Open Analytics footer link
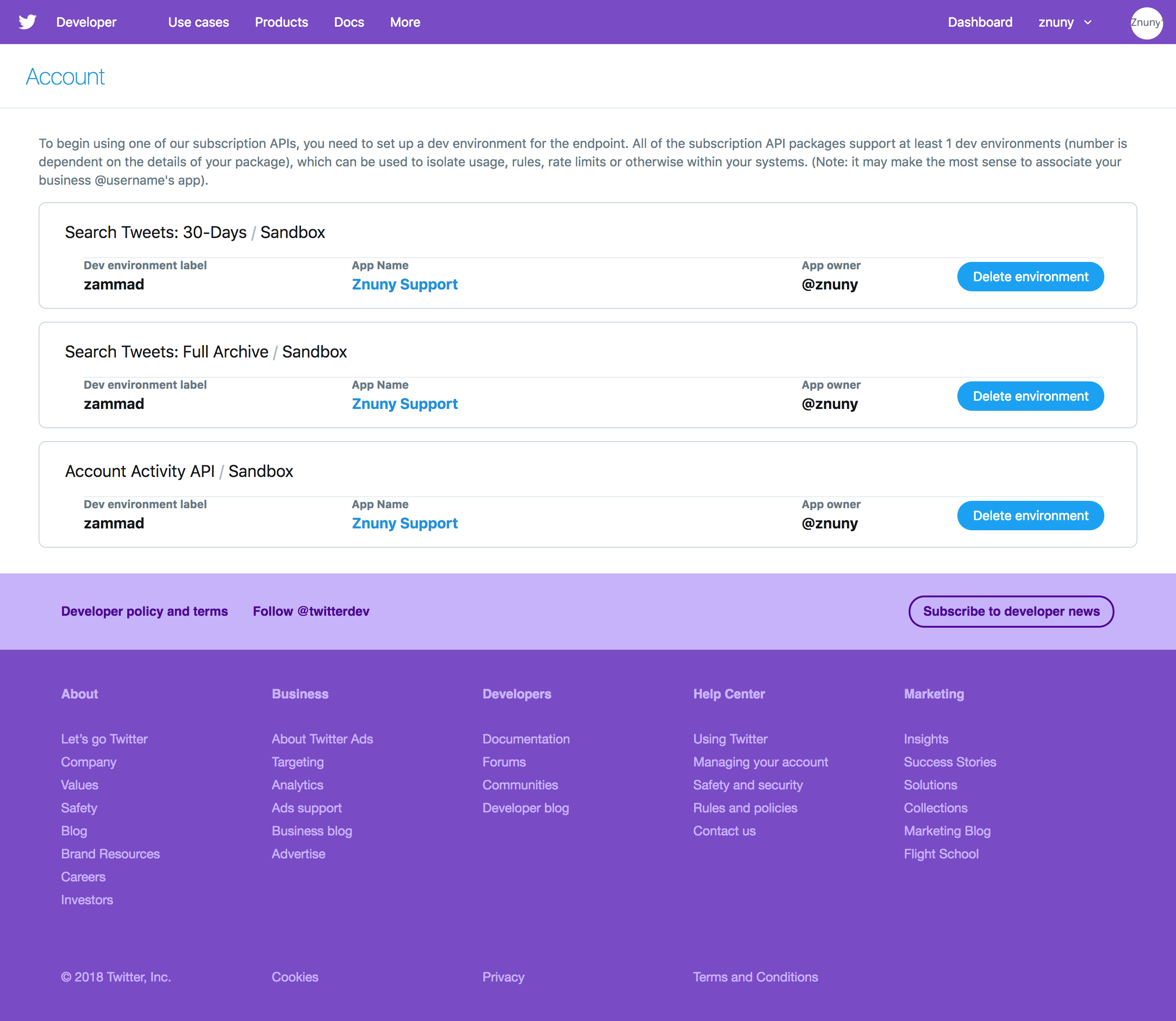 (x=297, y=785)
